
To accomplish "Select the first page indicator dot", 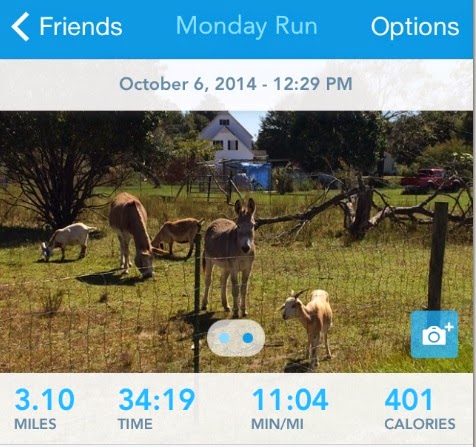I will pyautogui.click(x=225, y=338).
